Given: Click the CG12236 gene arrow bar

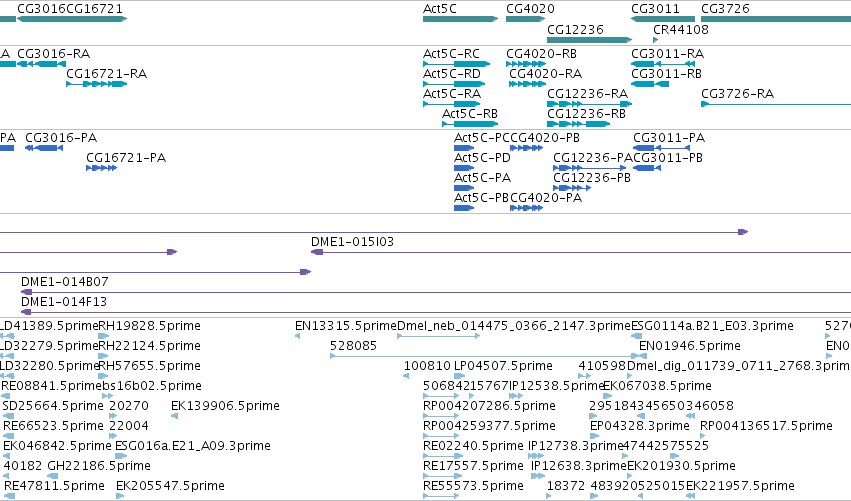Looking at the screenshot, I should pyautogui.click(x=589, y=40).
